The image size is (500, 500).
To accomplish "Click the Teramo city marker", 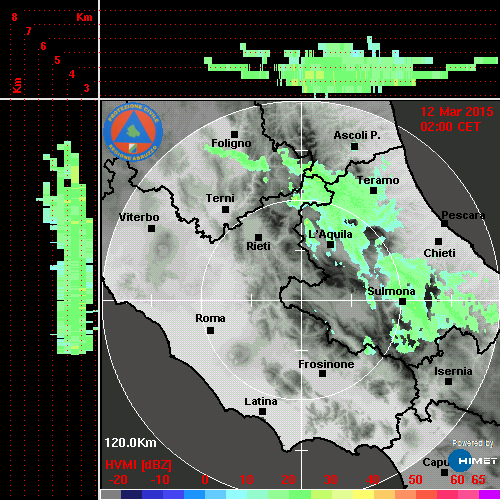I will coord(374,190).
